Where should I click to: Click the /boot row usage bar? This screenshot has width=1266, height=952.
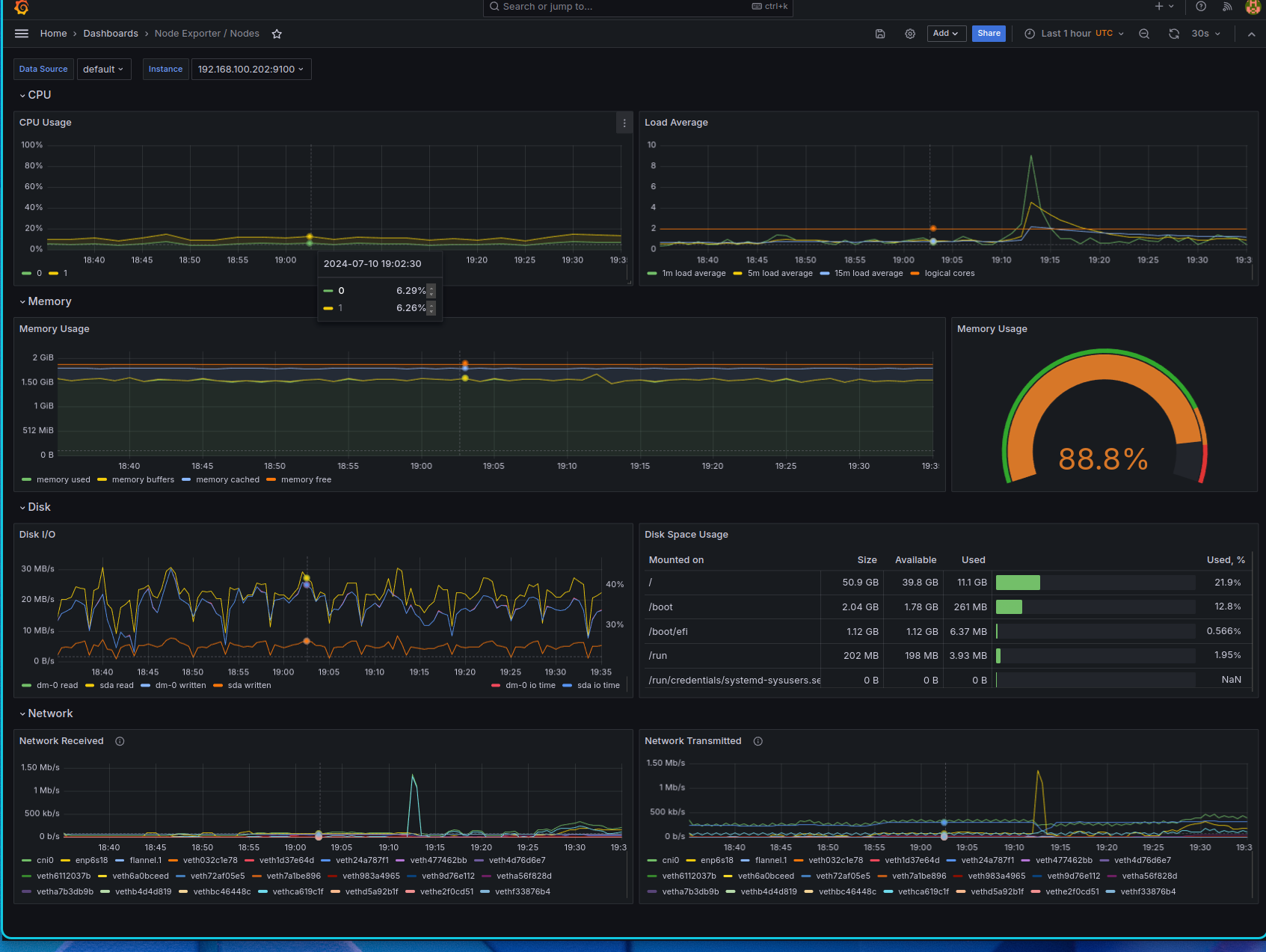pyautogui.click(x=1095, y=607)
